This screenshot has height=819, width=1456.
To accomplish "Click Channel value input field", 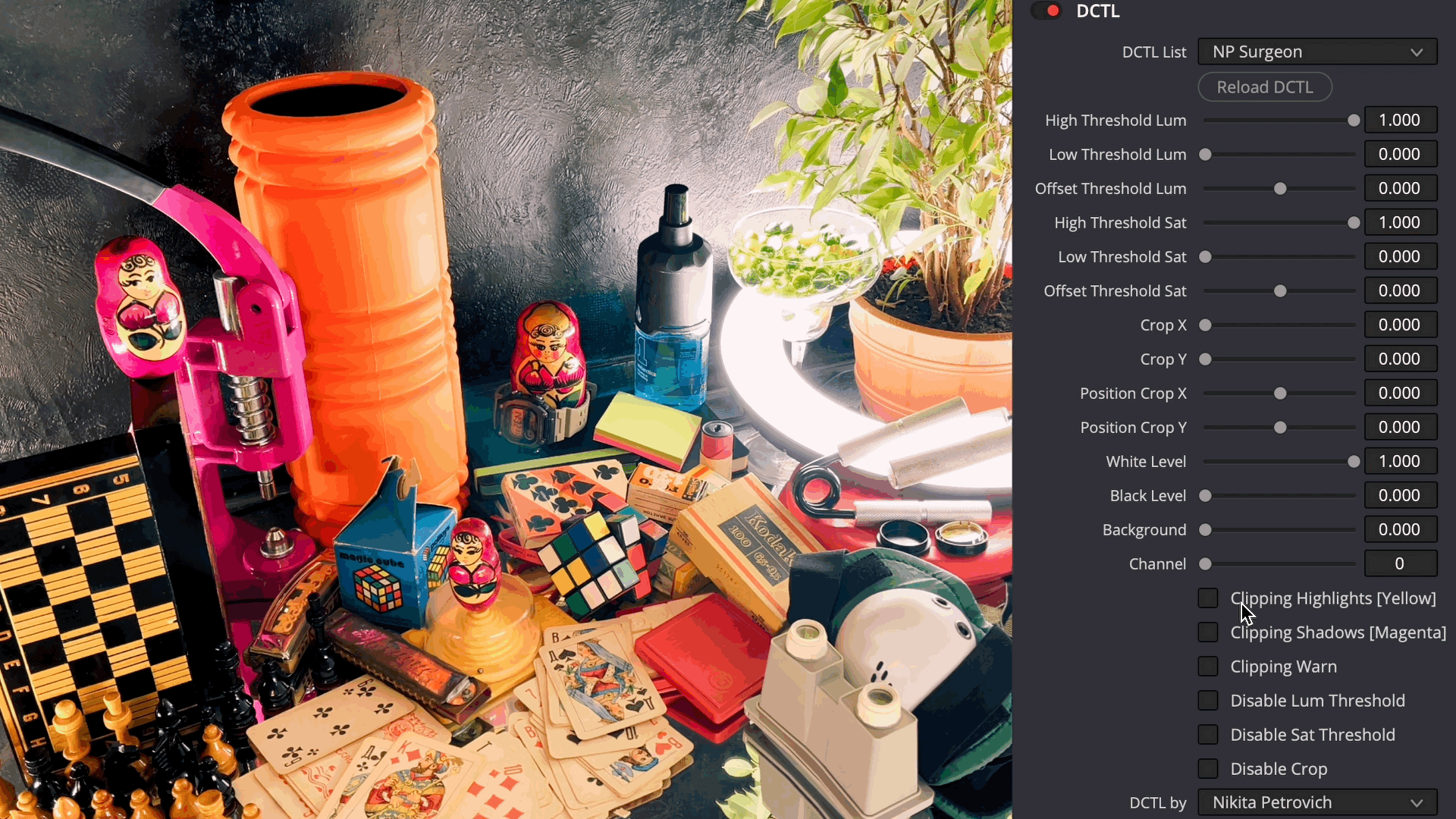I will 1399,564.
